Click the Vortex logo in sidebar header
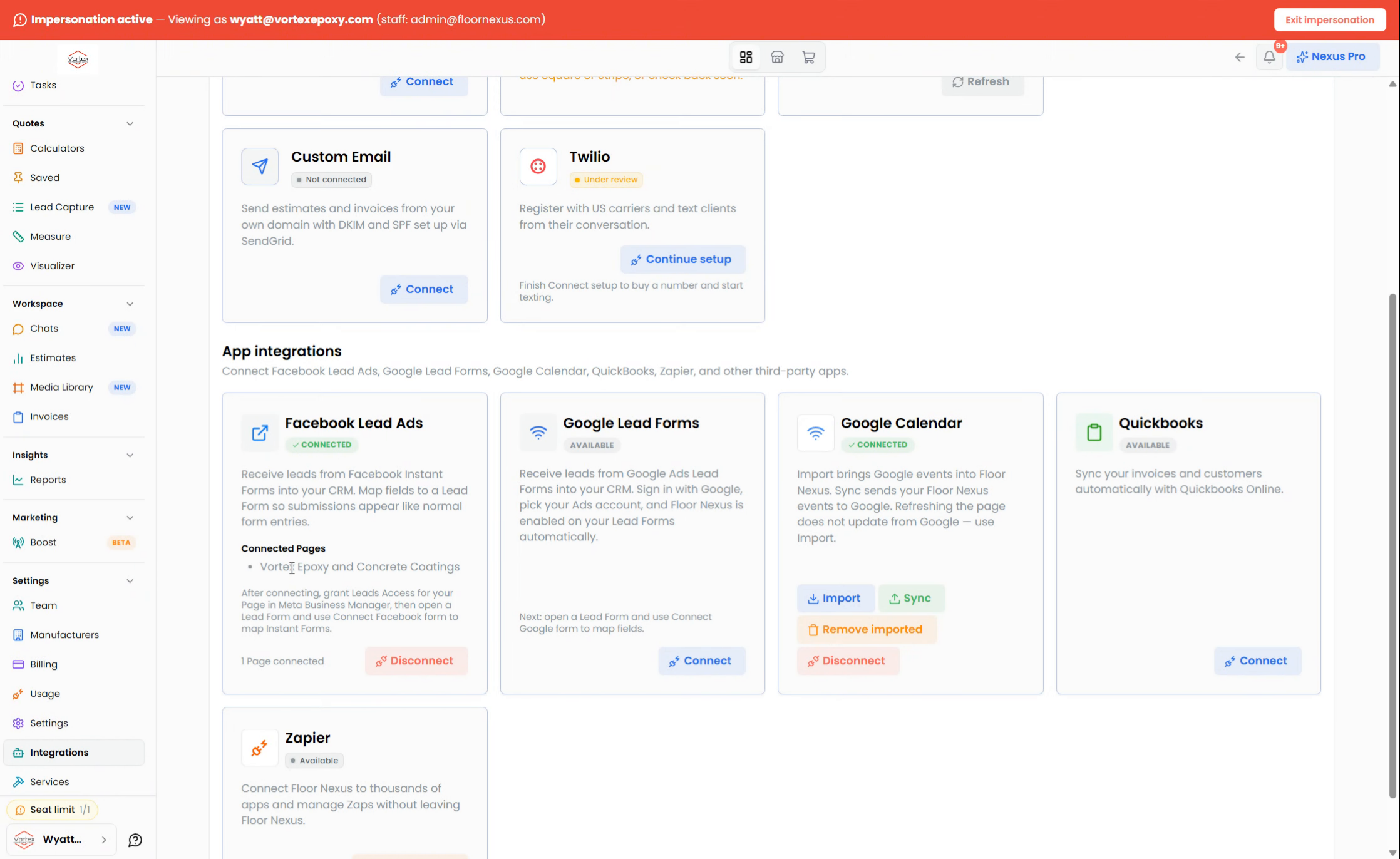The image size is (1400, 859). coord(78,59)
